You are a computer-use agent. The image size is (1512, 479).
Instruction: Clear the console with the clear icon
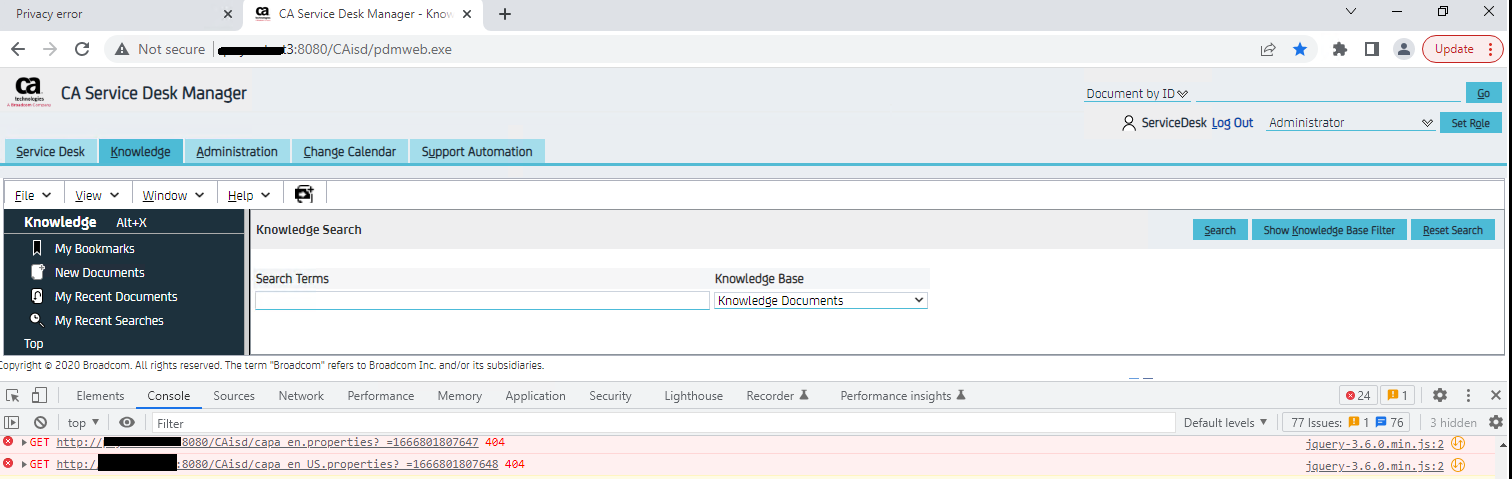click(40, 423)
